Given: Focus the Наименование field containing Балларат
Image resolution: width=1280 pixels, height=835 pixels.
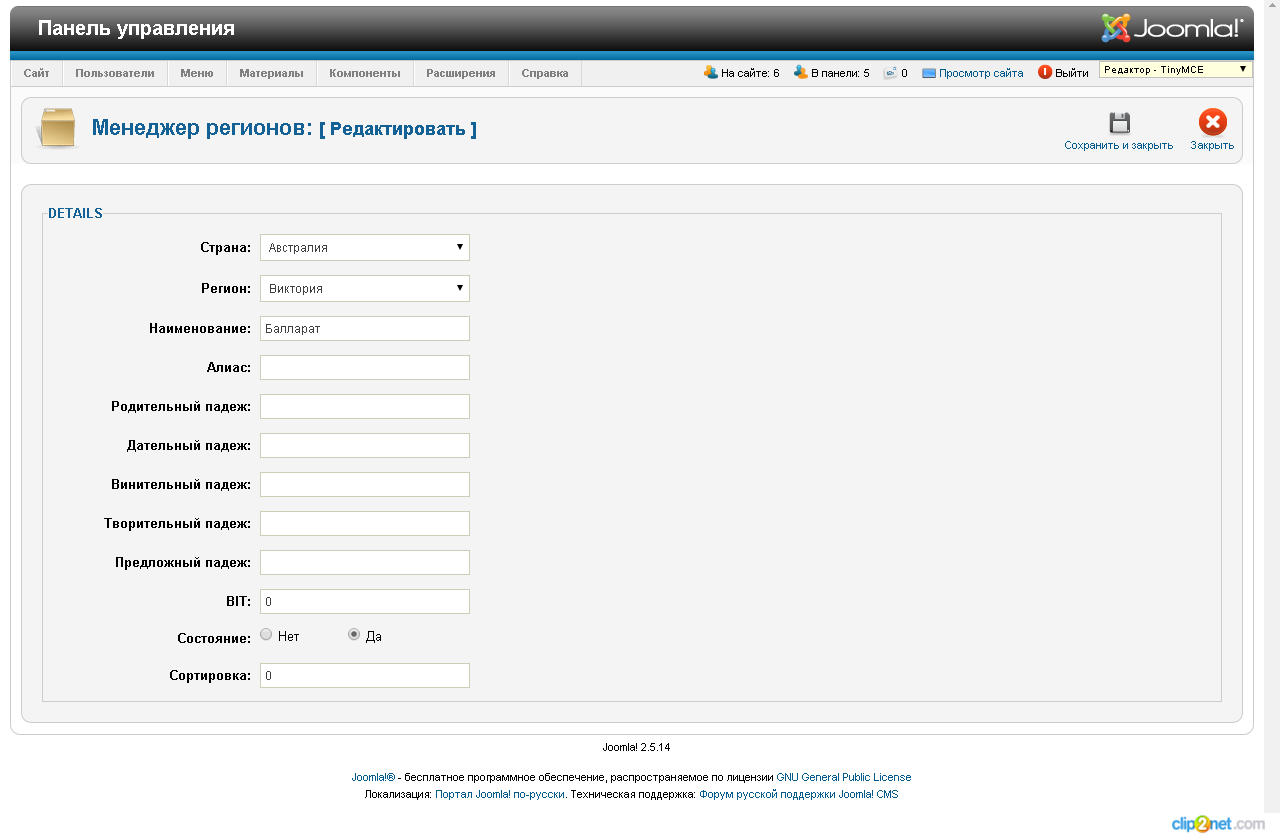Looking at the screenshot, I should coord(365,328).
